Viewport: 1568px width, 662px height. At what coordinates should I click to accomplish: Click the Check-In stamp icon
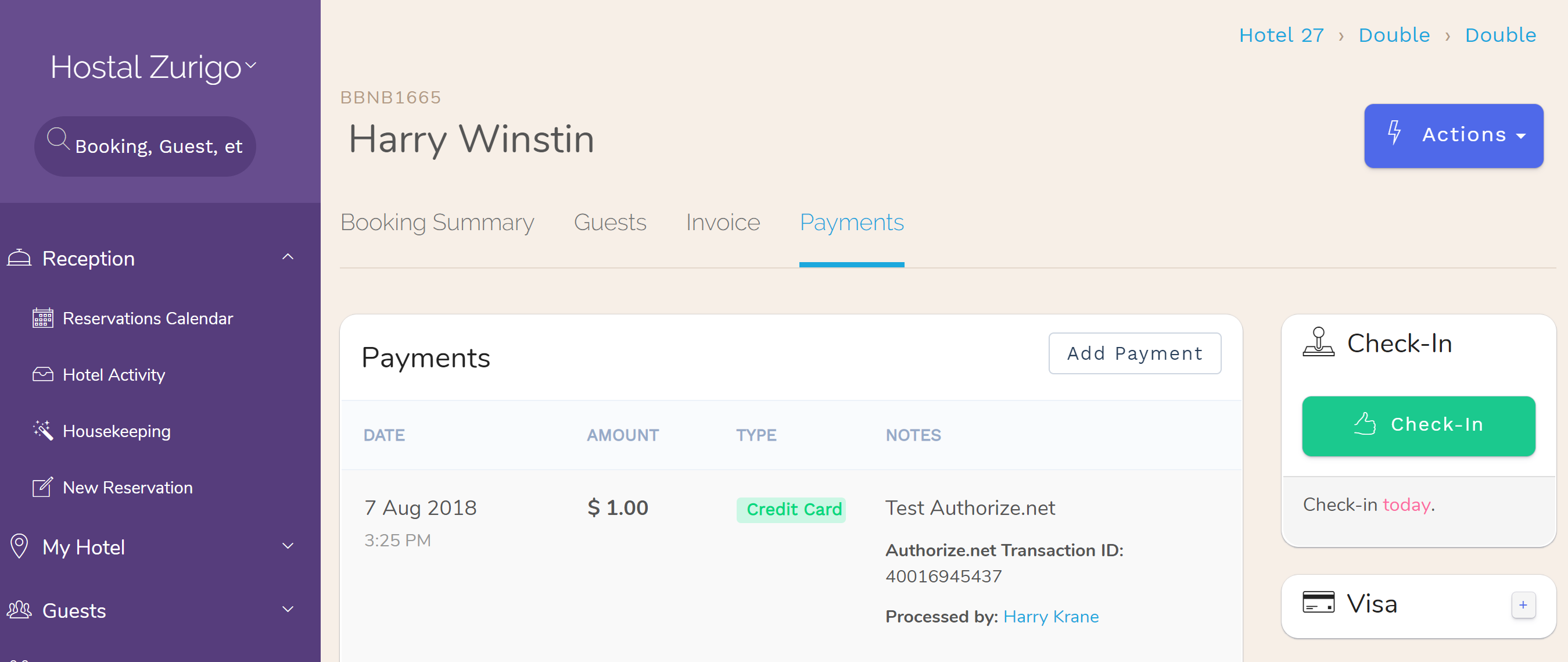(x=1318, y=342)
